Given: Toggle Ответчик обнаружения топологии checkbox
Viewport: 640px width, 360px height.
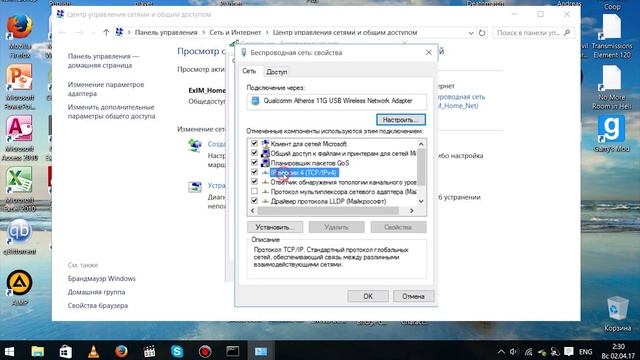Looking at the screenshot, I should point(254,182).
